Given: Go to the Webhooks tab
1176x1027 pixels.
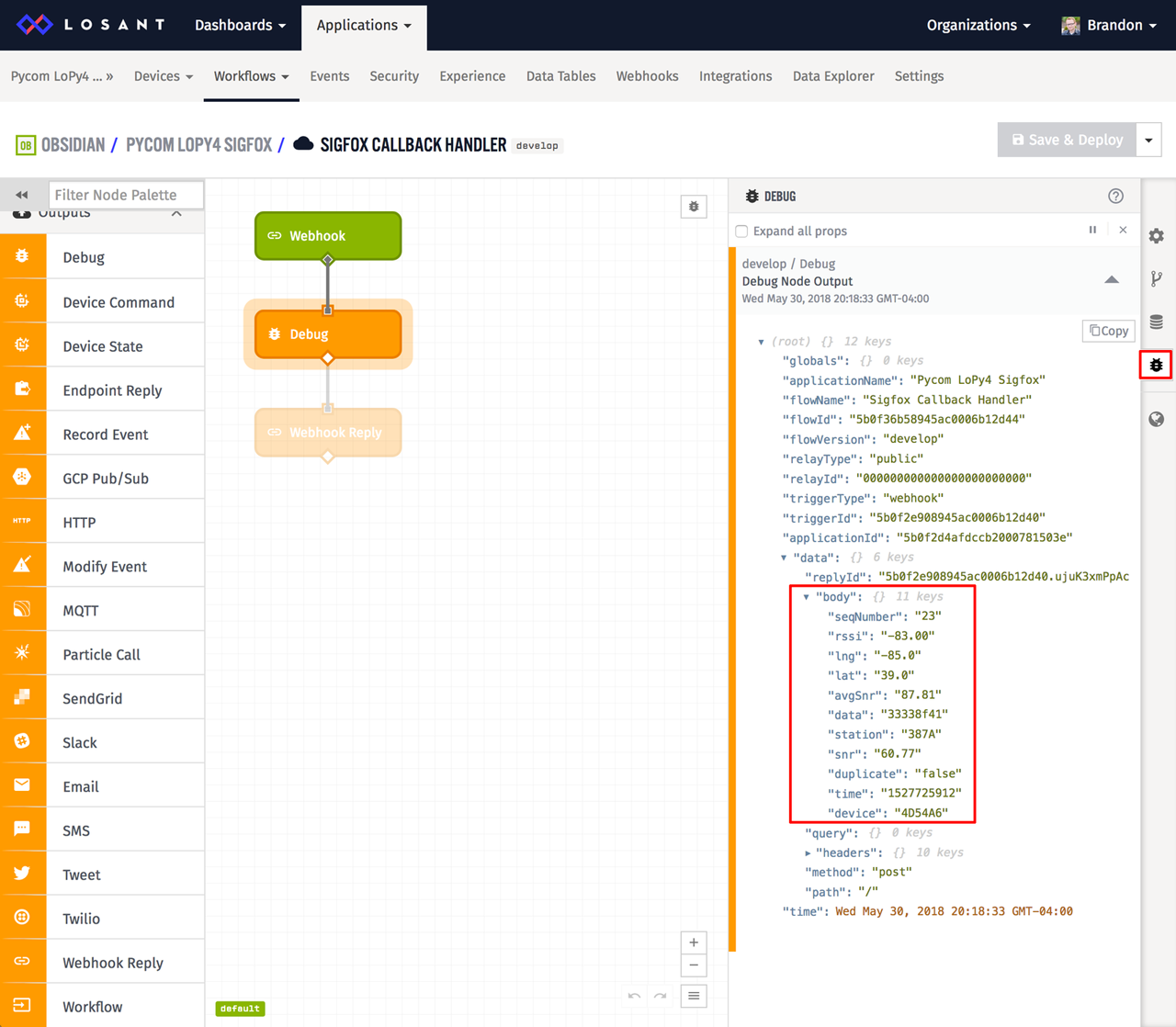Looking at the screenshot, I should [647, 76].
